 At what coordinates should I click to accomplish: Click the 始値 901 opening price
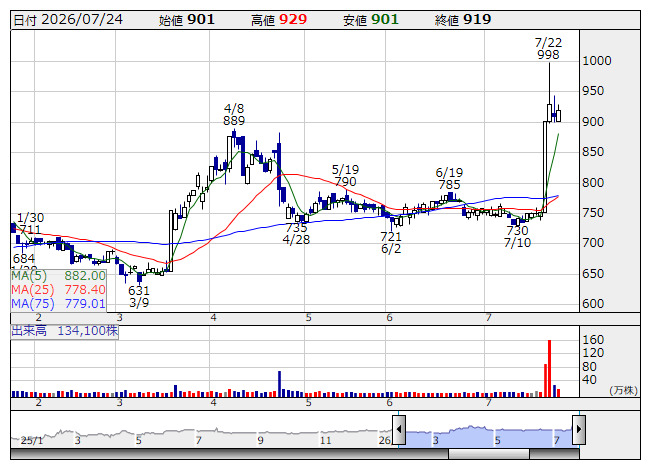coord(186,20)
